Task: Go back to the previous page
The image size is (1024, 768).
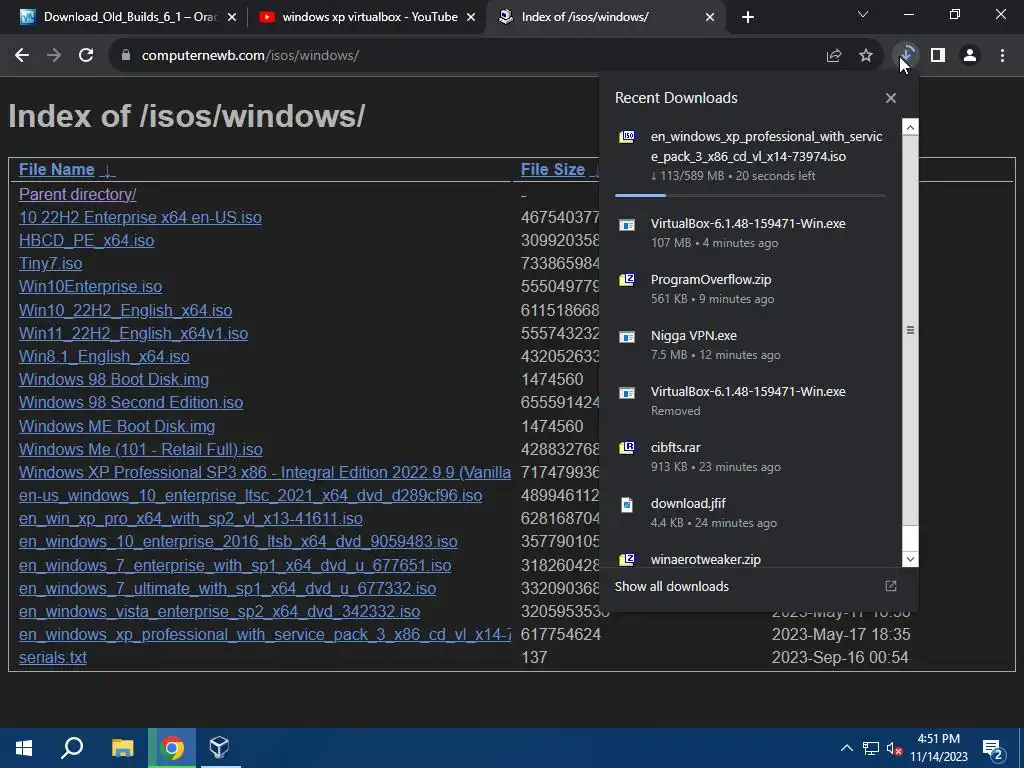Action: click(22, 56)
